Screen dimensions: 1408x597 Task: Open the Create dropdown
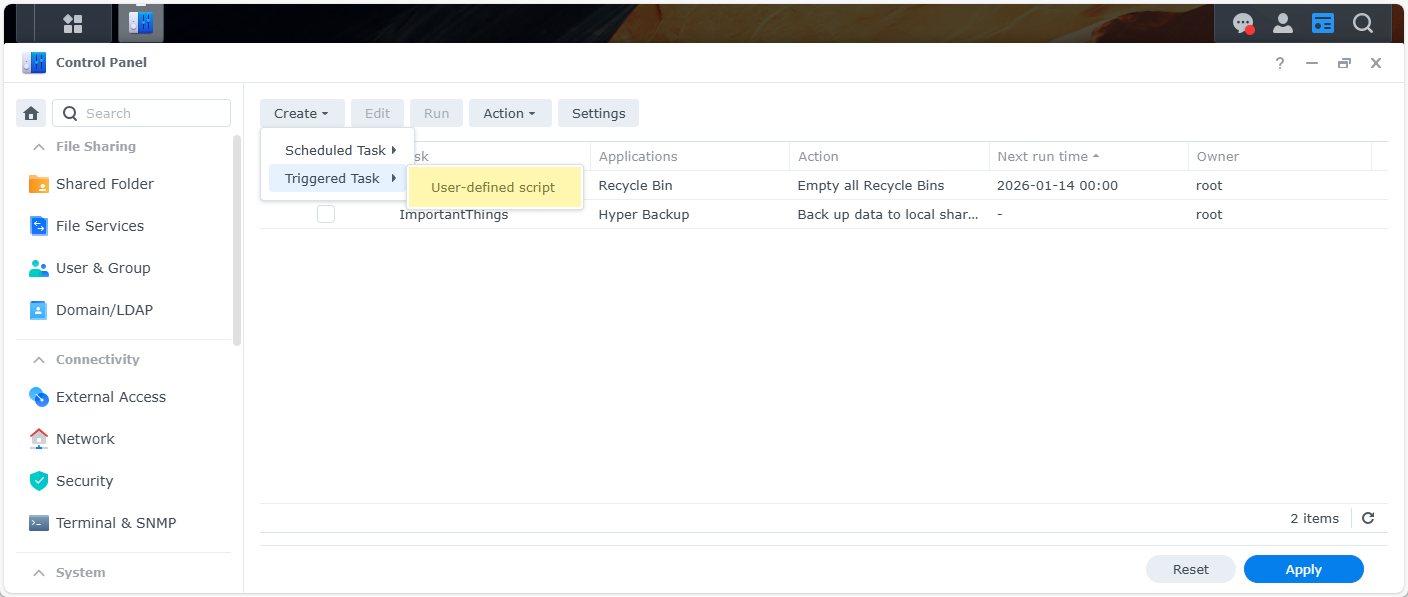[x=301, y=113]
